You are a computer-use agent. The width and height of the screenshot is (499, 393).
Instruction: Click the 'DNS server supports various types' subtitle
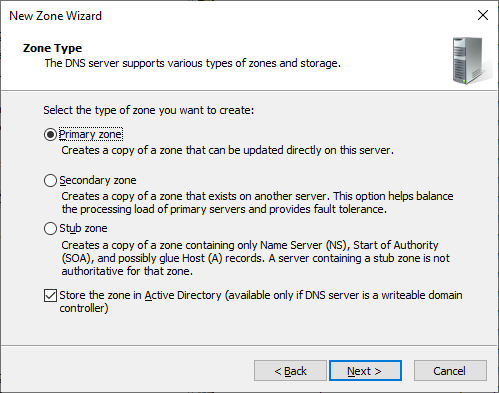pyautogui.click(x=193, y=63)
